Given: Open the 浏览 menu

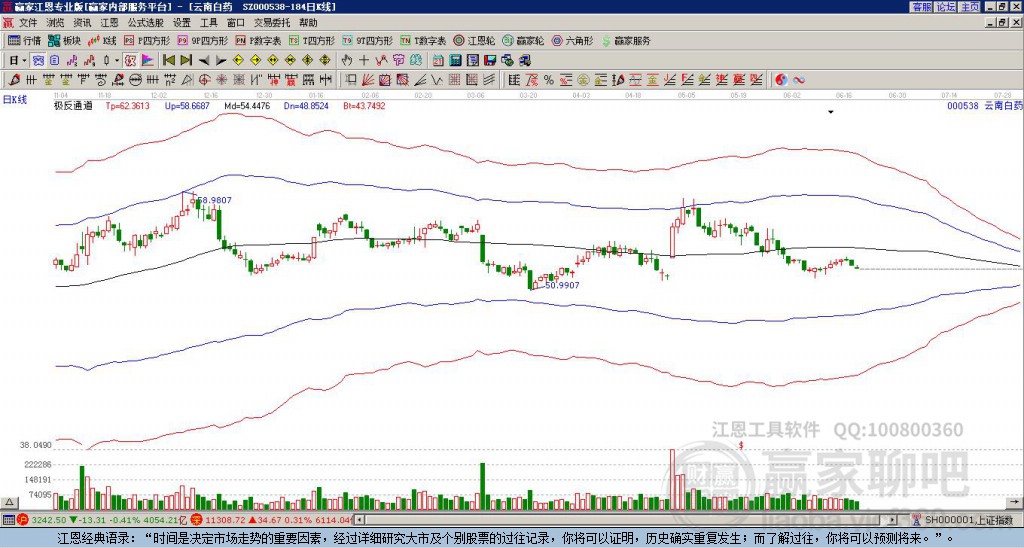Looking at the screenshot, I should point(56,23).
